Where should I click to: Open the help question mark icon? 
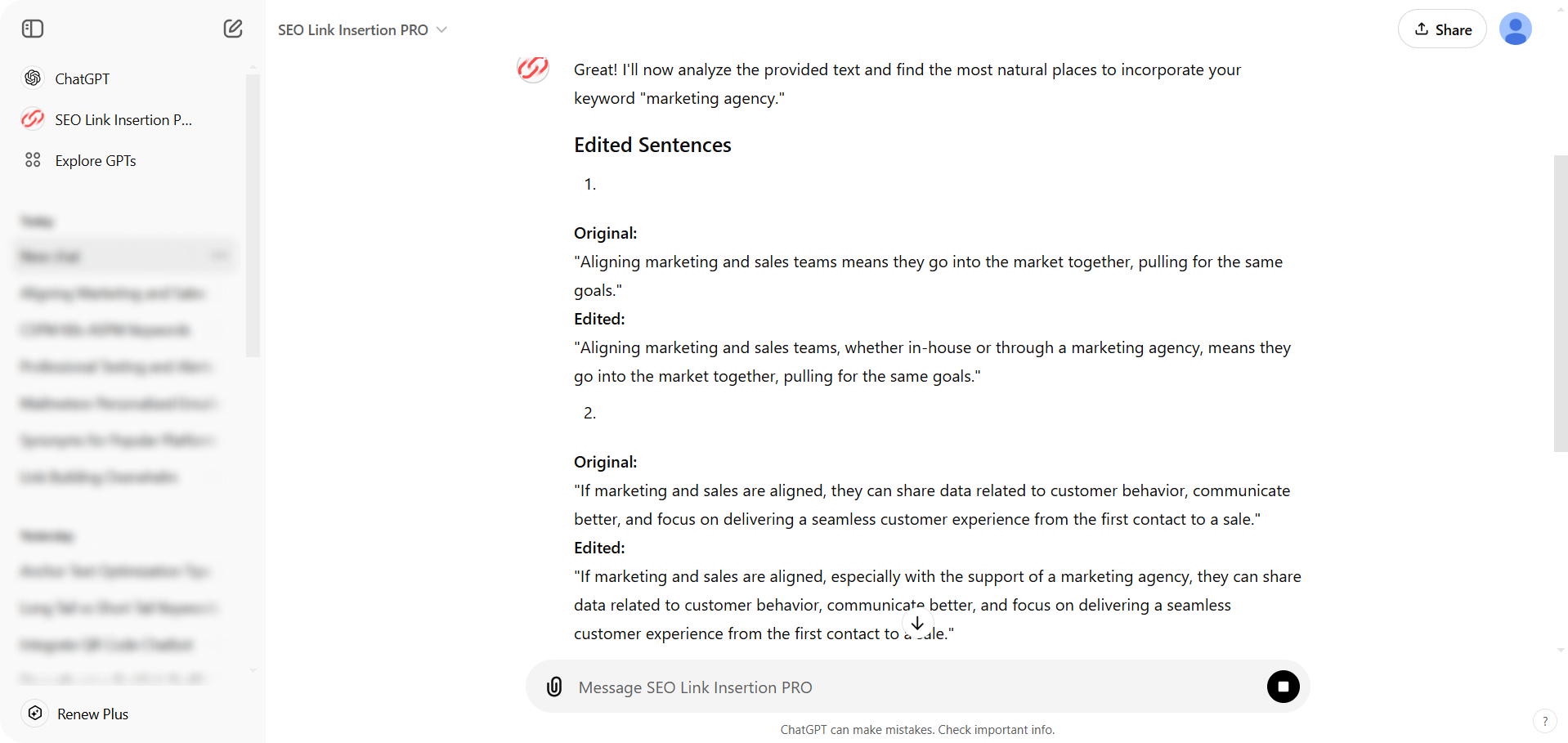[x=1544, y=721]
